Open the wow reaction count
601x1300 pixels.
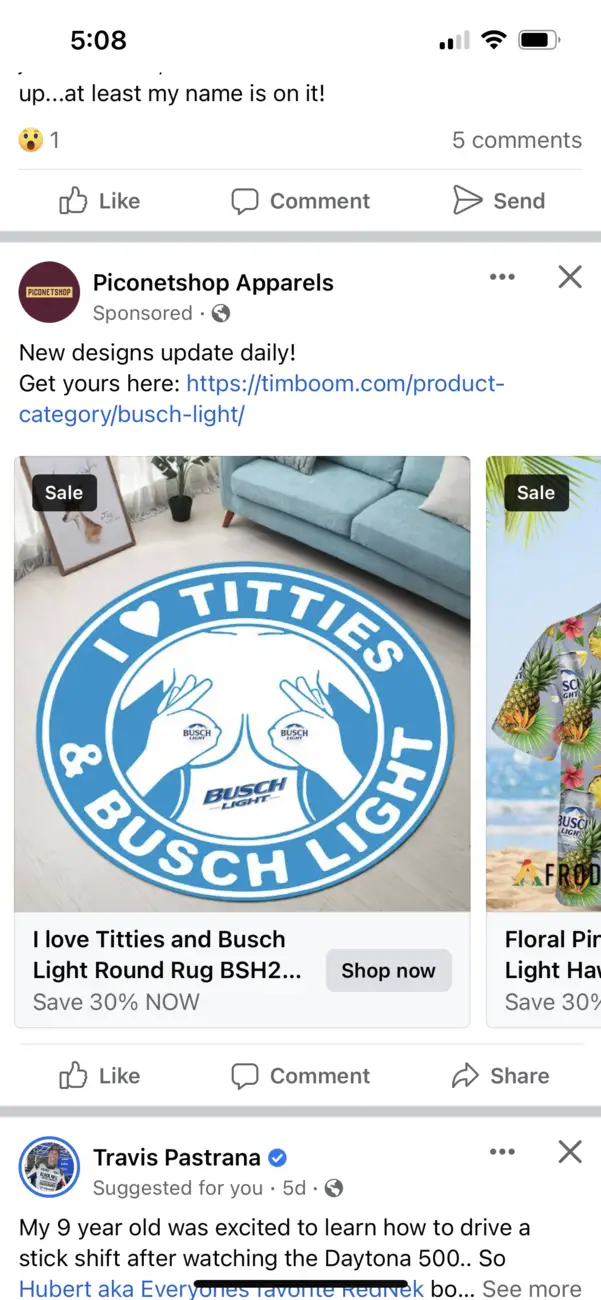coord(39,140)
